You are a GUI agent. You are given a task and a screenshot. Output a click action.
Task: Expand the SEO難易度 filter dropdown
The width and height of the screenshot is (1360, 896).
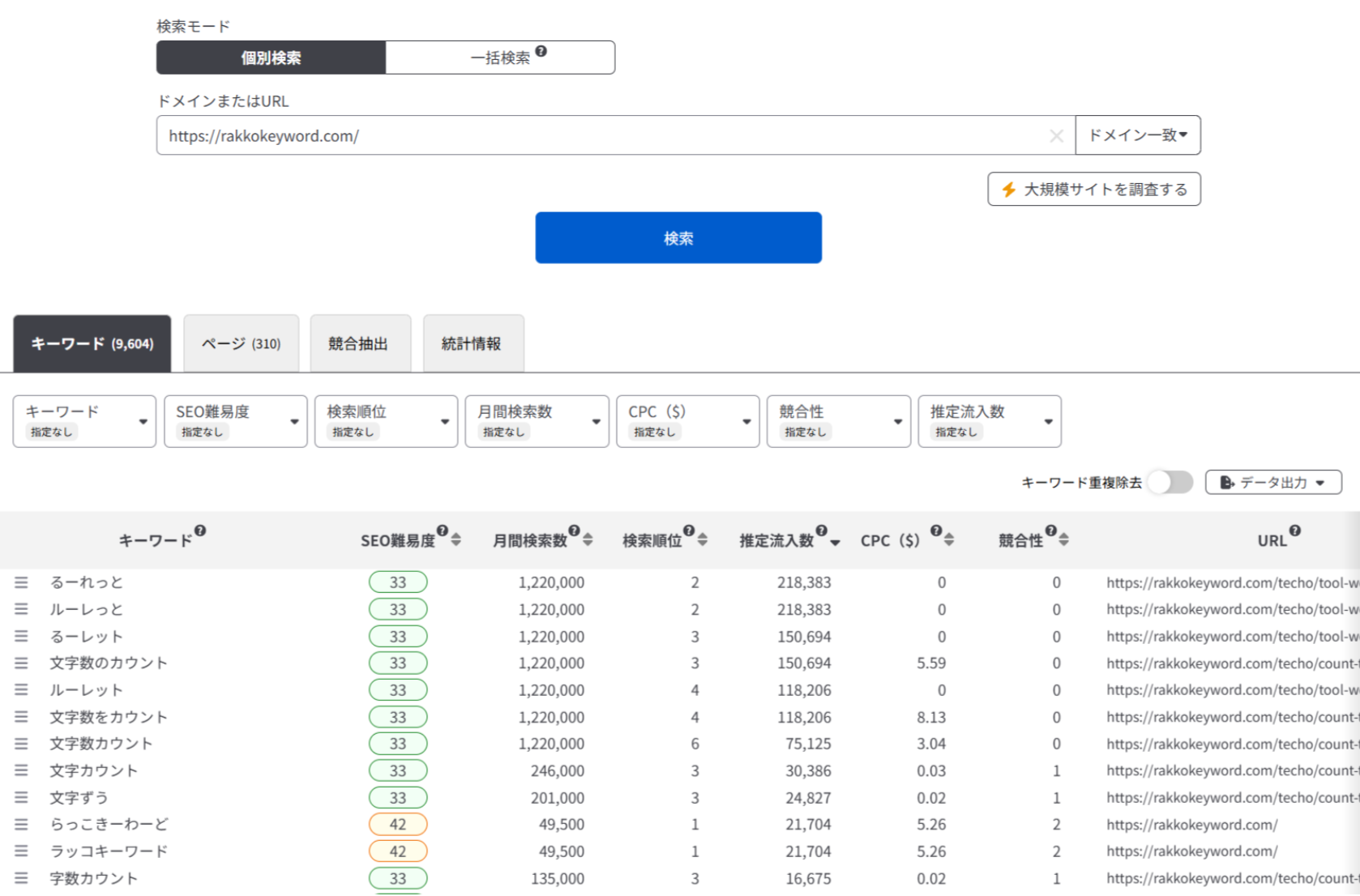click(235, 421)
